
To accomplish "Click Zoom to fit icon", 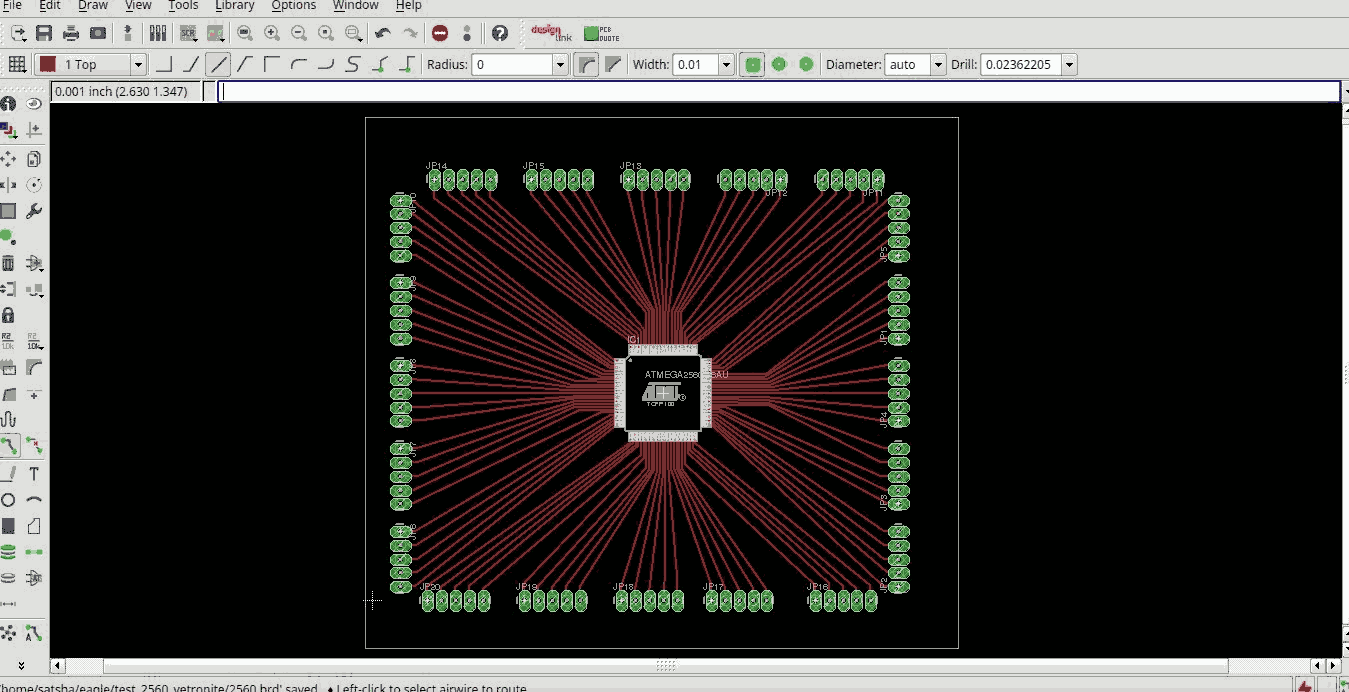I will click(x=245, y=33).
